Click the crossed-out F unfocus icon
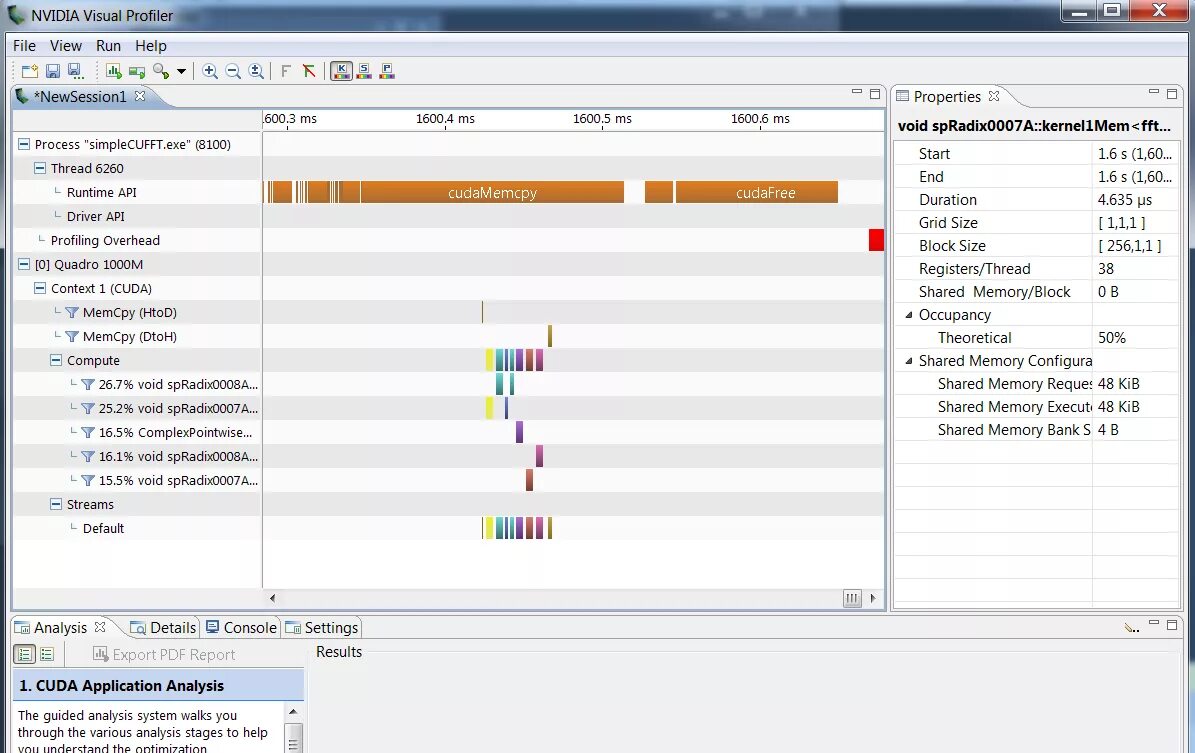Image resolution: width=1195 pixels, height=753 pixels. tap(309, 71)
